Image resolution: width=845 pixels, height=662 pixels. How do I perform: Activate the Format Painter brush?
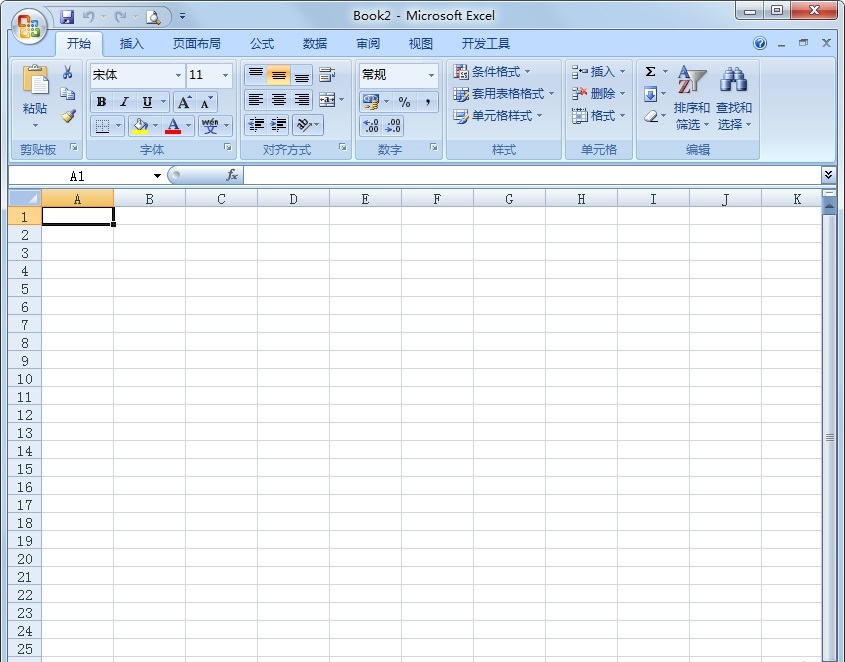point(68,116)
